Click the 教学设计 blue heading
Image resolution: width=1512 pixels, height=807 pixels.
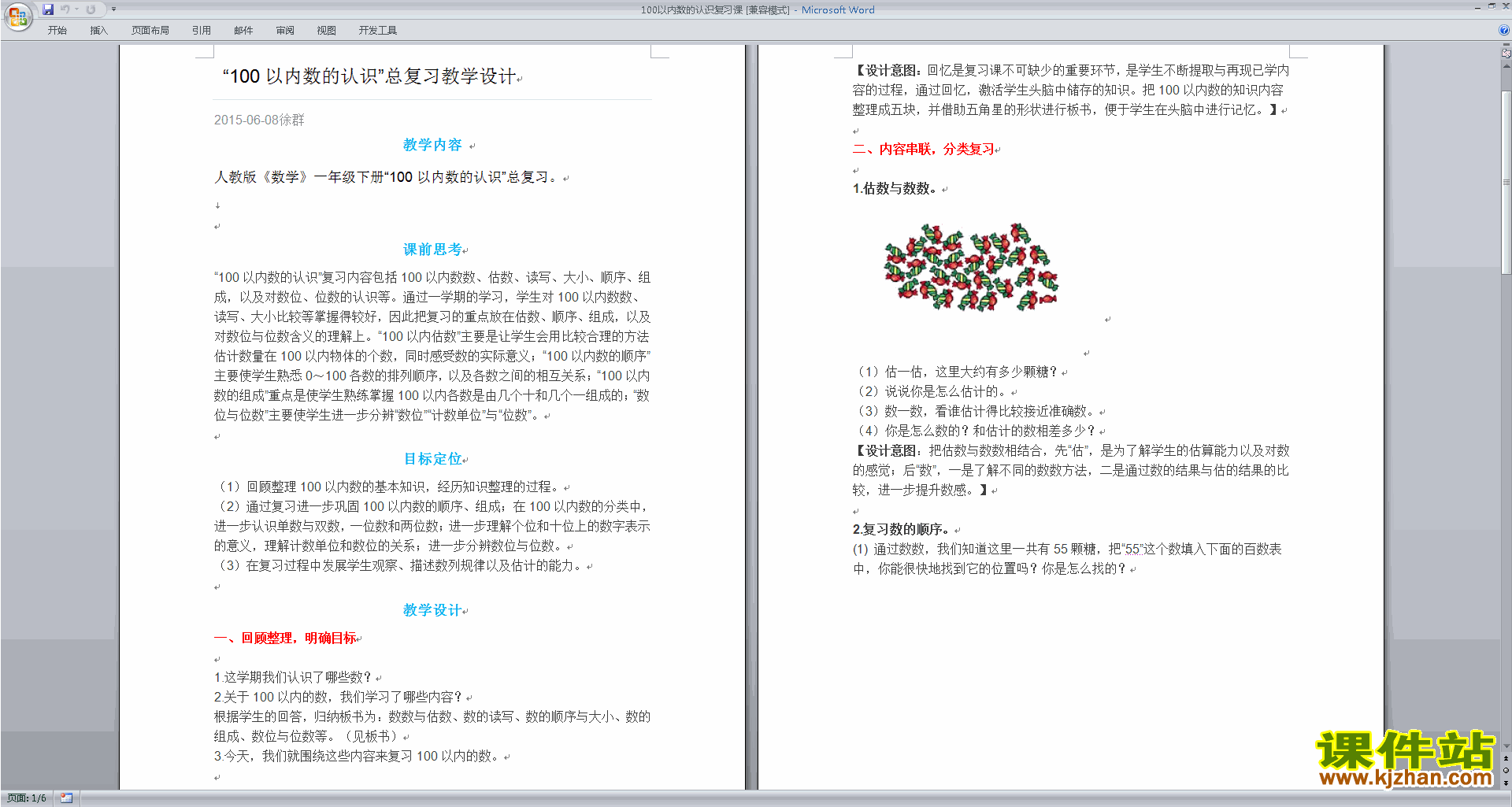tap(432, 610)
